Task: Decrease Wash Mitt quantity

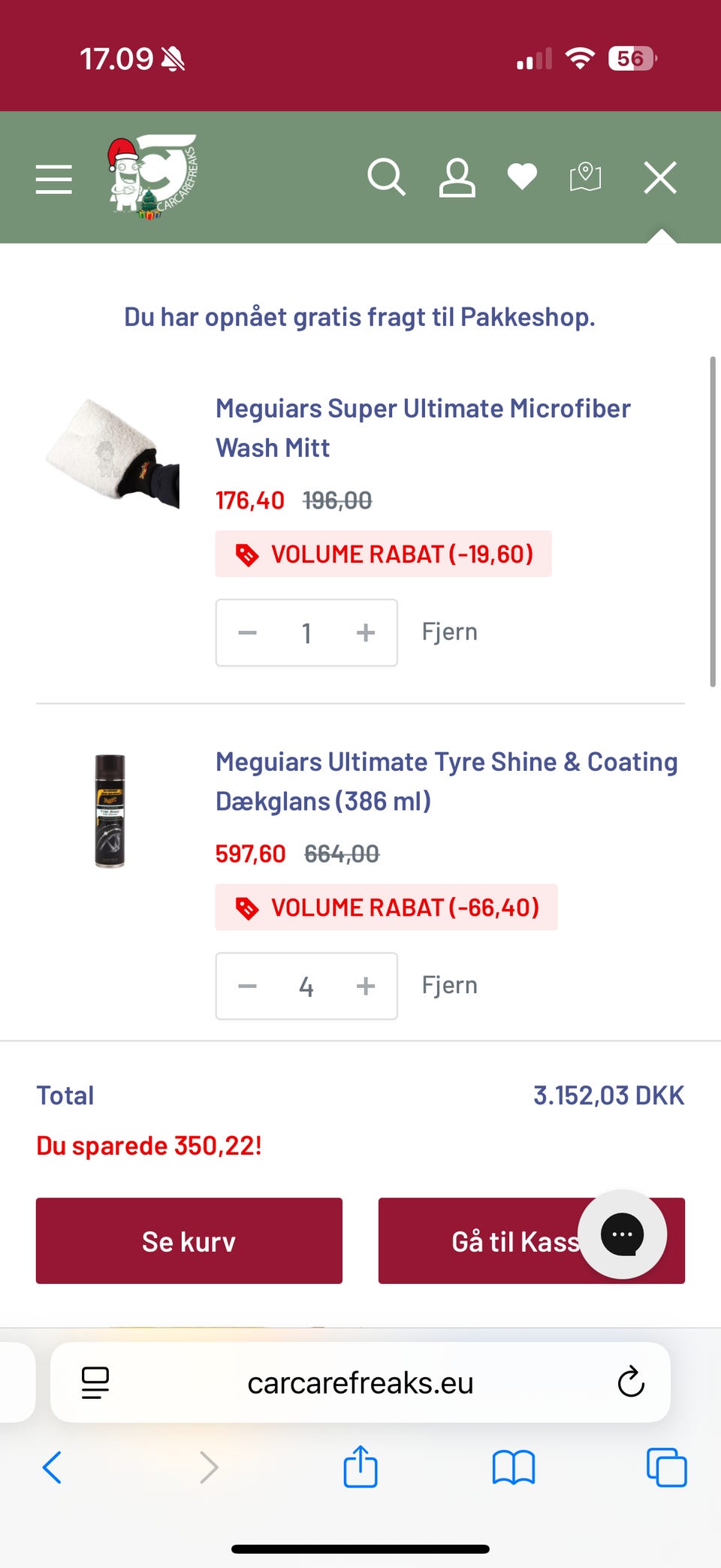Action: (x=248, y=633)
